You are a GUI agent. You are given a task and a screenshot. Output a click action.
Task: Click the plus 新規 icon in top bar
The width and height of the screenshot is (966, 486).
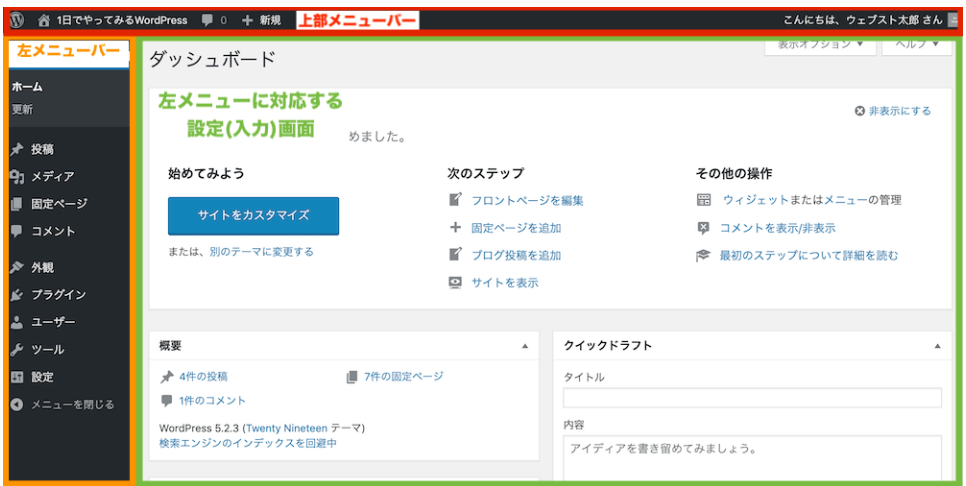[248, 20]
